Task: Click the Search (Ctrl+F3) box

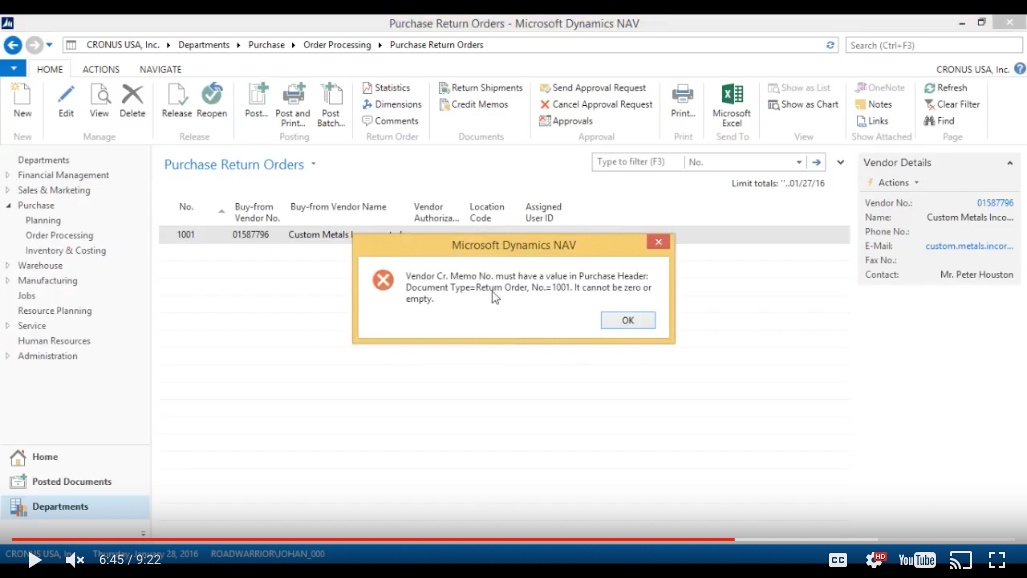Action: pos(933,45)
